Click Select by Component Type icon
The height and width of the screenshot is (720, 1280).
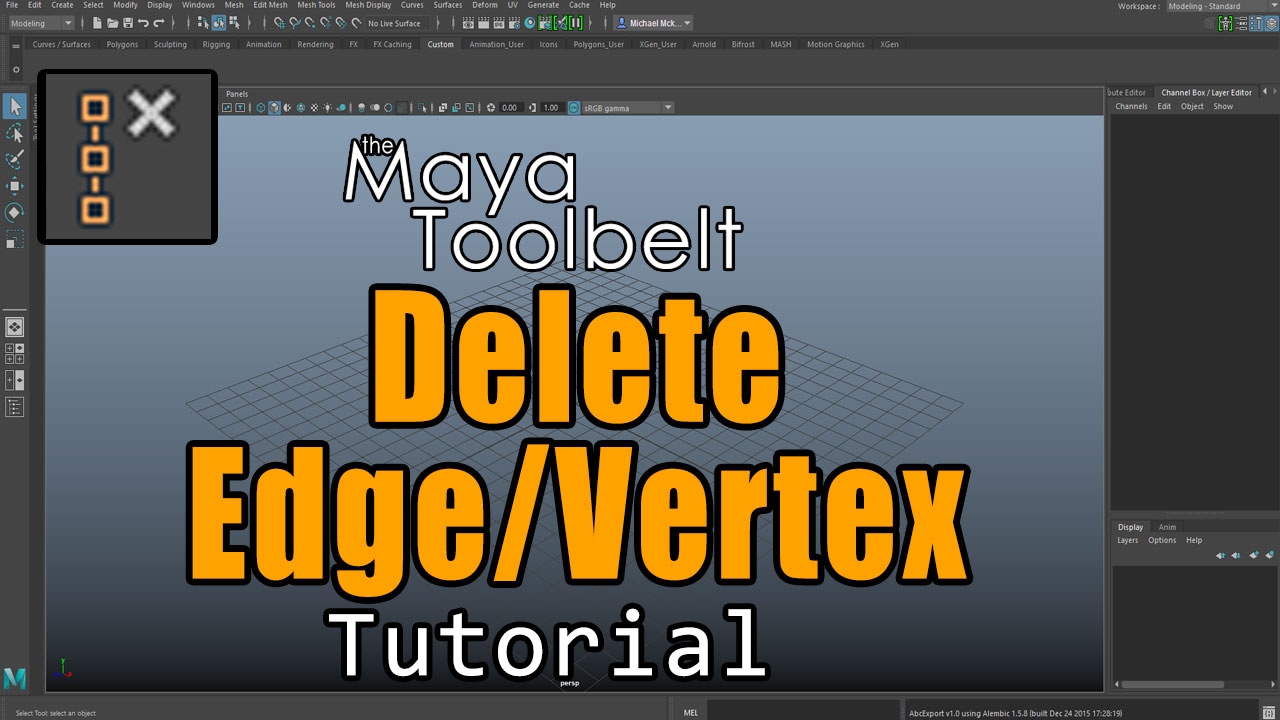point(234,23)
